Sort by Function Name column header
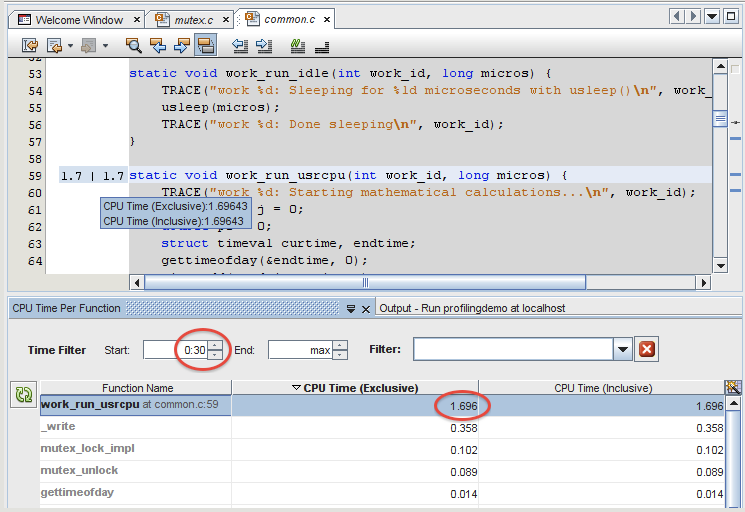Image resolution: width=745 pixels, height=512 pixels. click(137, 388)
